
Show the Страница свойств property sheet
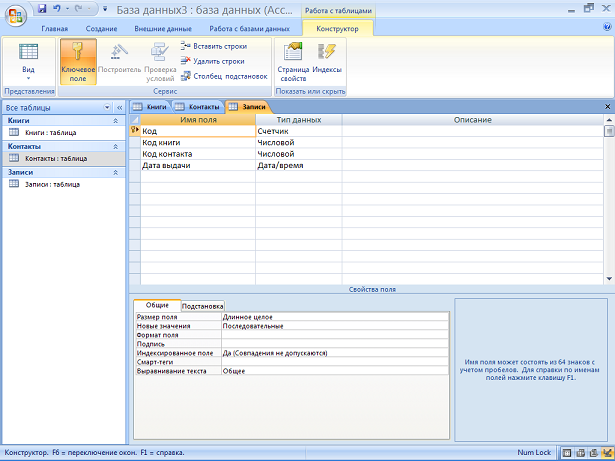(x=293, y=62)
